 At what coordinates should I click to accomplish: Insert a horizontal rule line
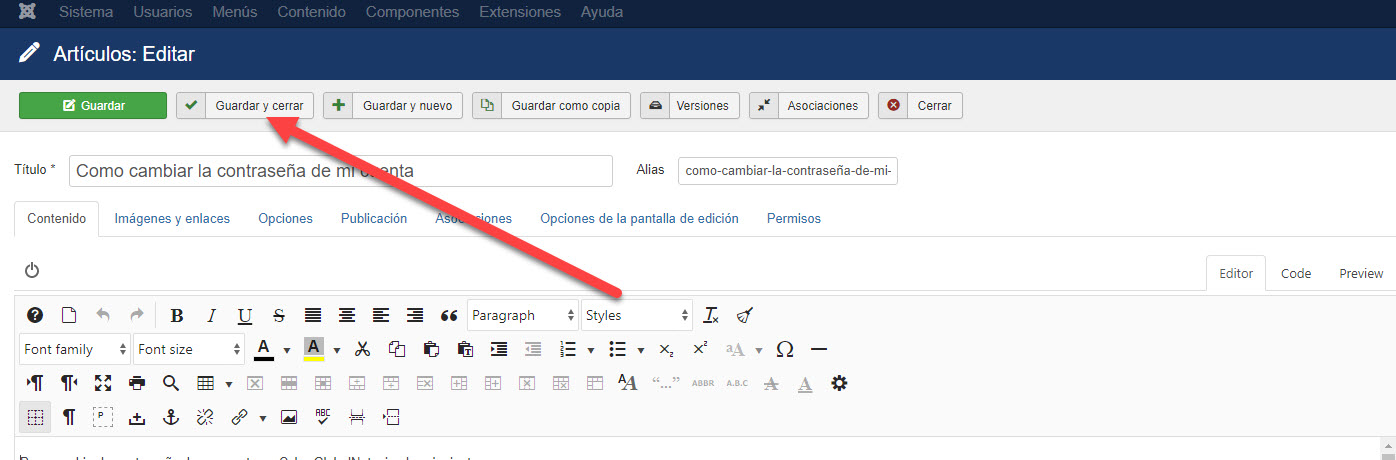click(819, 349)
